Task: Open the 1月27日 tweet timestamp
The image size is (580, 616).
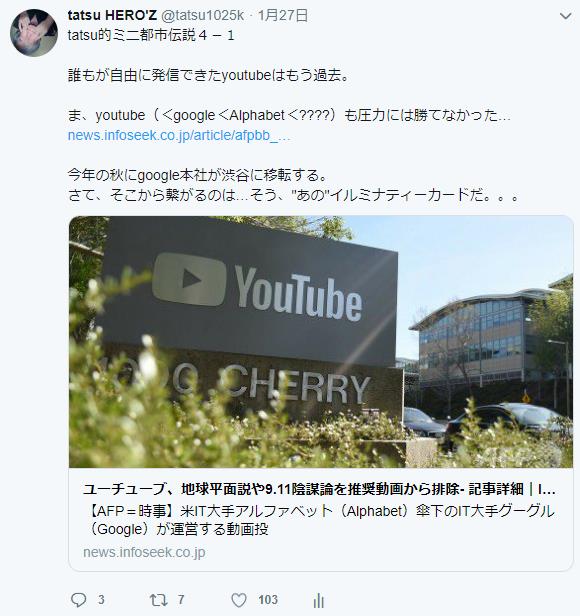Action: [283, 15]
